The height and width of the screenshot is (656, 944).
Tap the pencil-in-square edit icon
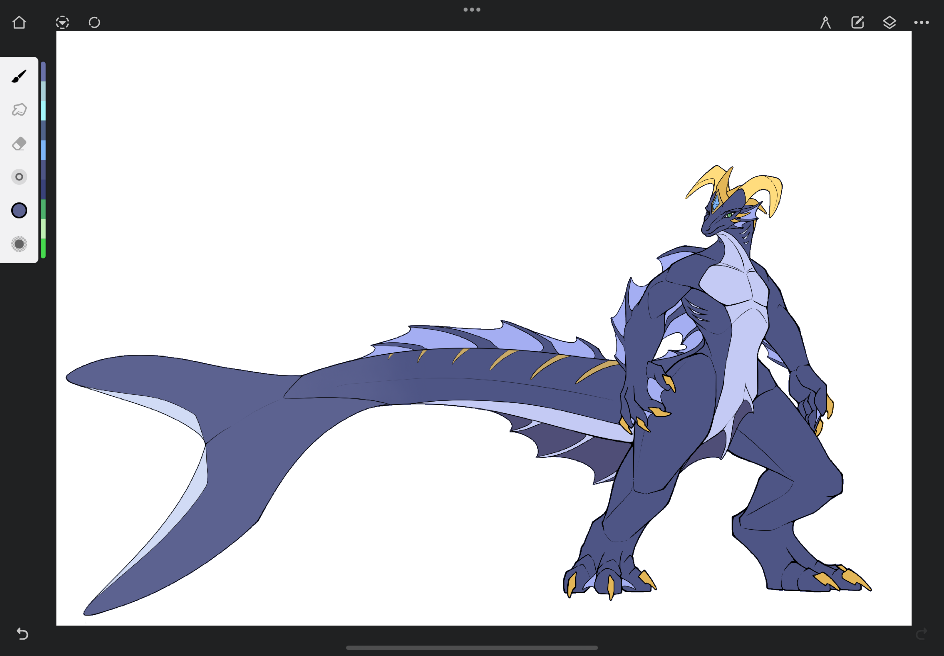point(857,22)
